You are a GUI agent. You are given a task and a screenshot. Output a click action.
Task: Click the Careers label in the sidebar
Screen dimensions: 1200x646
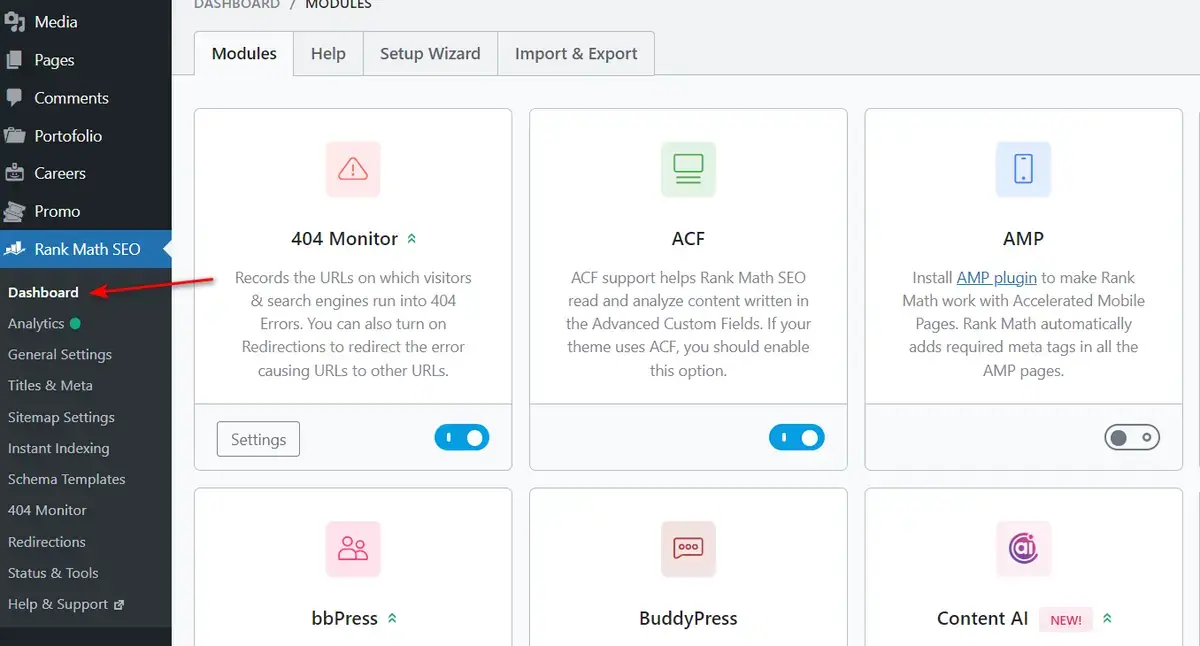(60, 173)
